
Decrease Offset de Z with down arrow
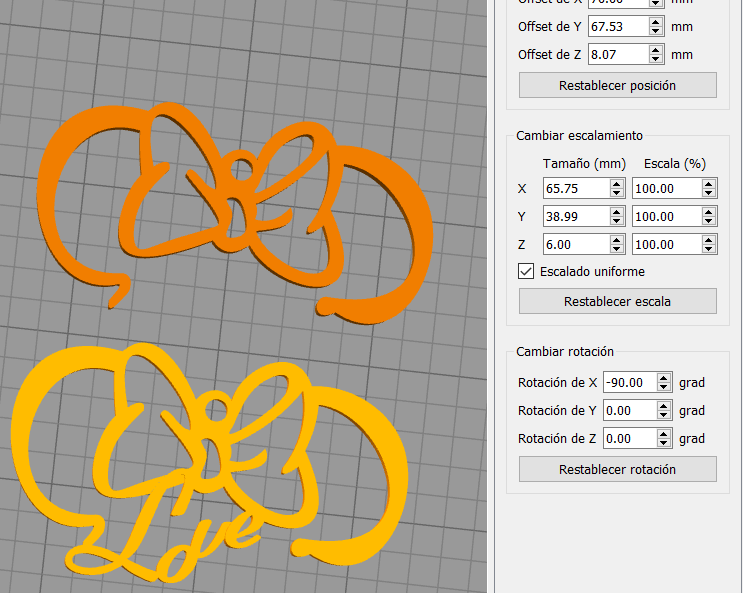[656, 59]
